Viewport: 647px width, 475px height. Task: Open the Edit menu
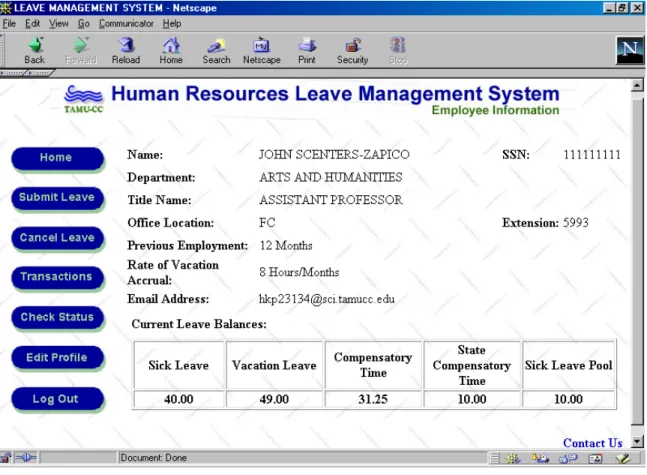(32, 24)
